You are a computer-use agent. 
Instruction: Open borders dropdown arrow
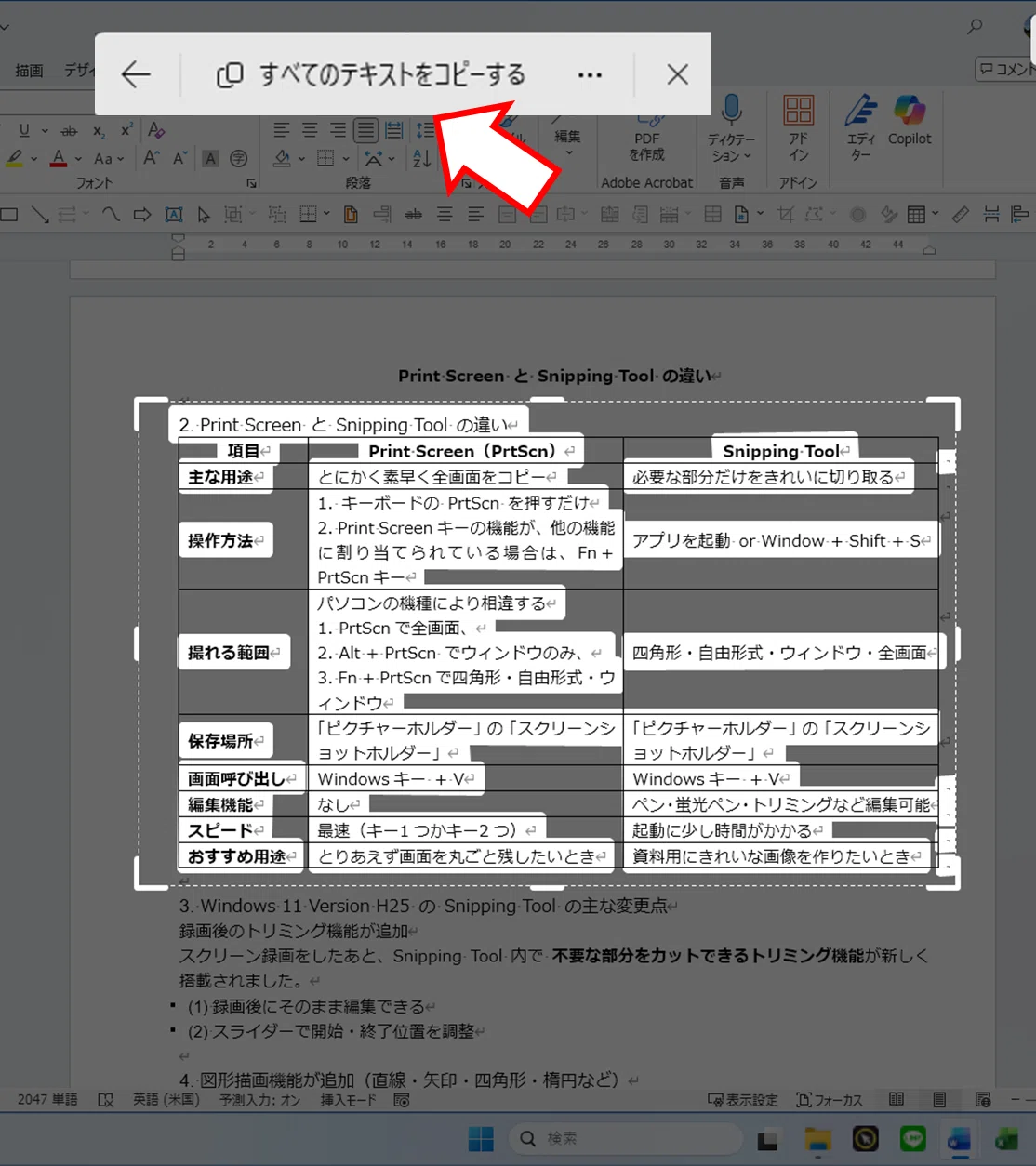pos(346,159)
